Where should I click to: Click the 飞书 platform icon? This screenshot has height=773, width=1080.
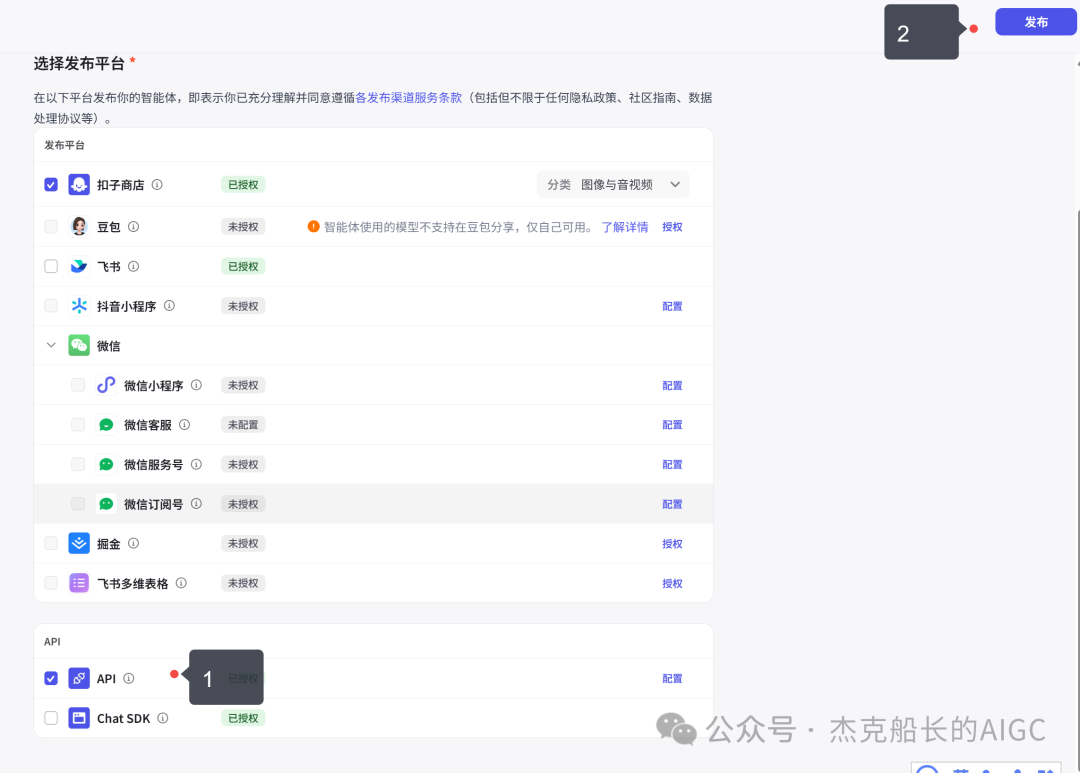79,267
